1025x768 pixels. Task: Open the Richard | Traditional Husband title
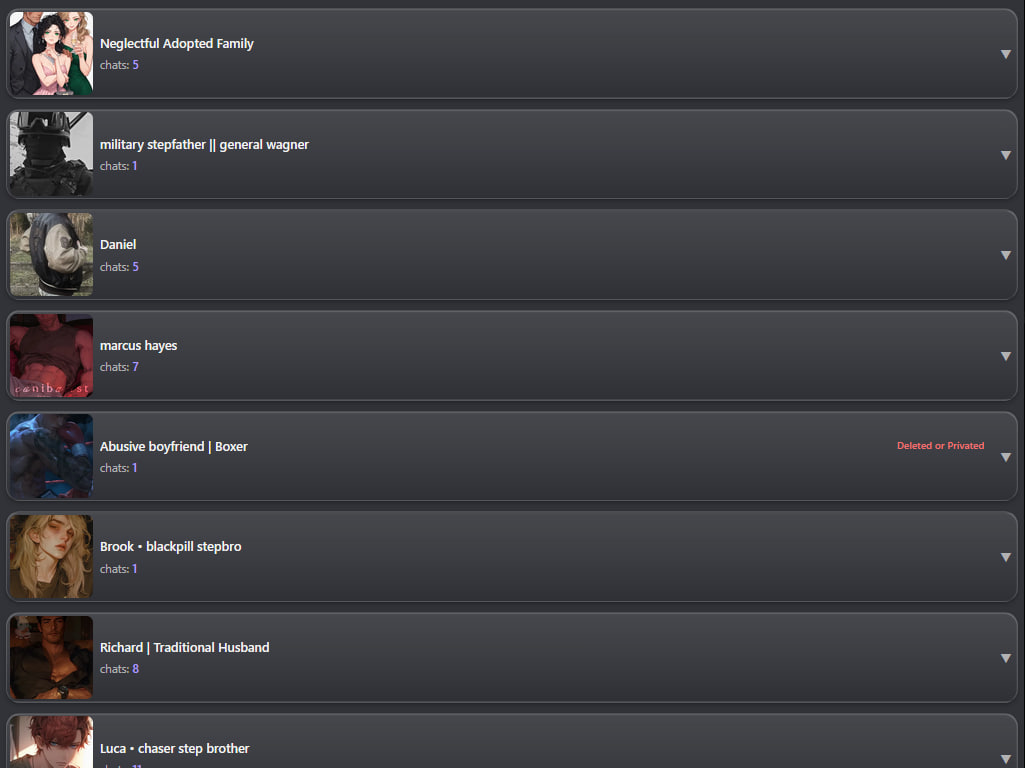pos(184,648)
